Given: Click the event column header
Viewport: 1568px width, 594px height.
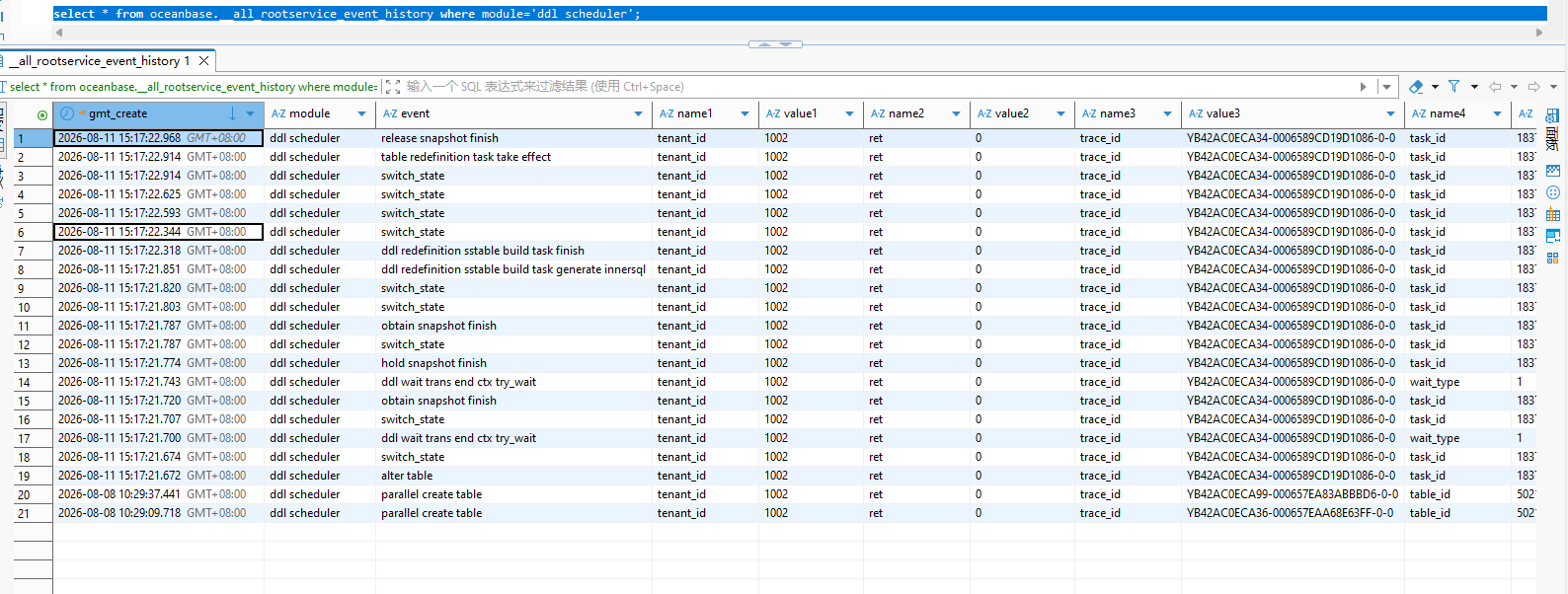Looking at the screenshot, I should point(513,114).
